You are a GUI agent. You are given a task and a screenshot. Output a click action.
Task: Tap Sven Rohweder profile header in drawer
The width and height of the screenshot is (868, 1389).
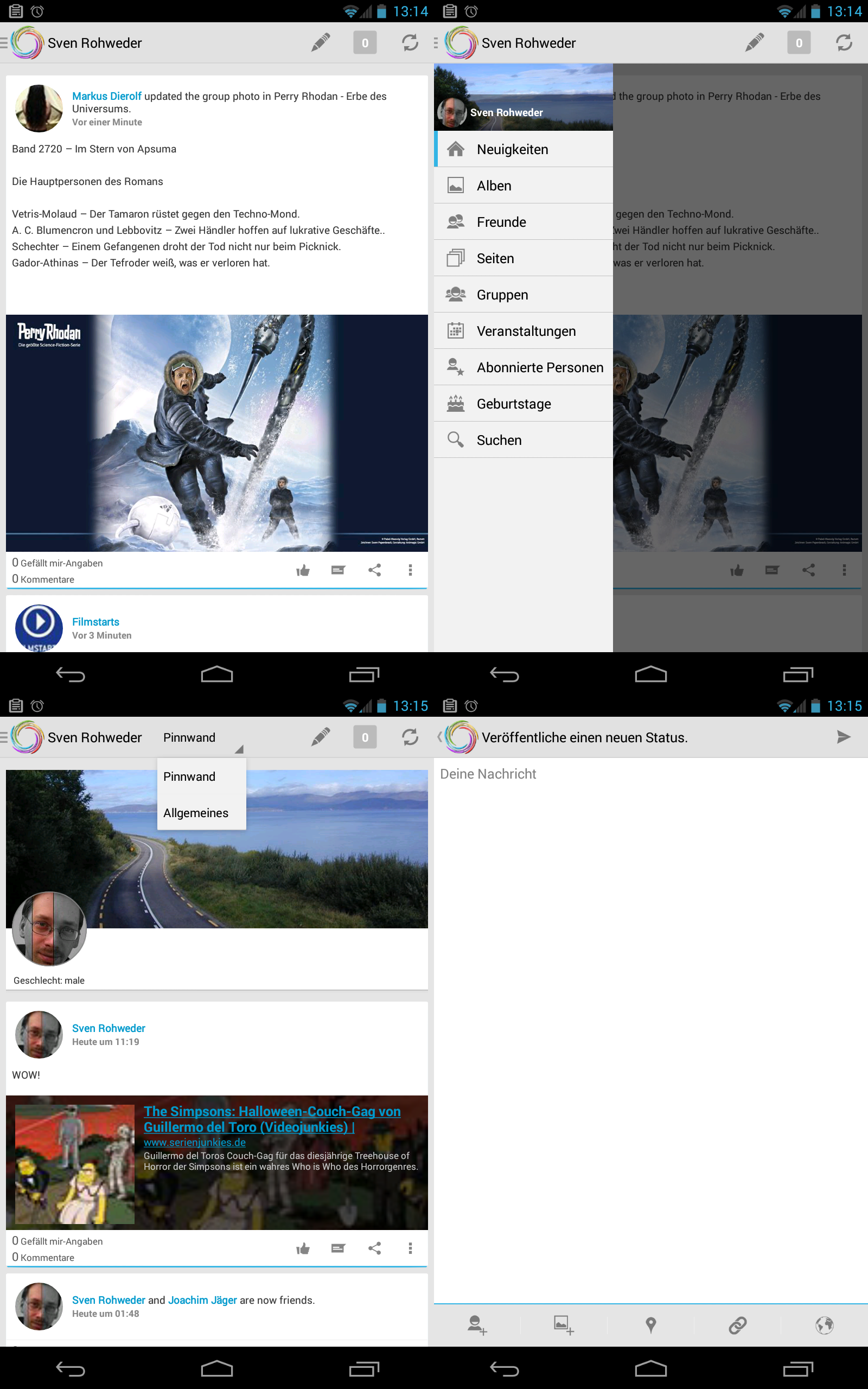point(523,97)
